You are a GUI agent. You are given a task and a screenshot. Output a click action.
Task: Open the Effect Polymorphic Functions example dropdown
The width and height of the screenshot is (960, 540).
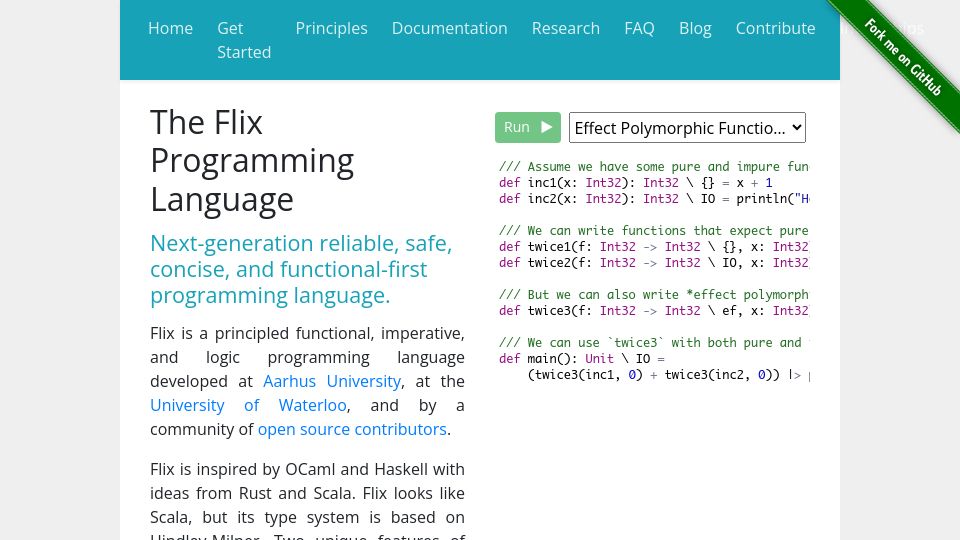(687, 127)
